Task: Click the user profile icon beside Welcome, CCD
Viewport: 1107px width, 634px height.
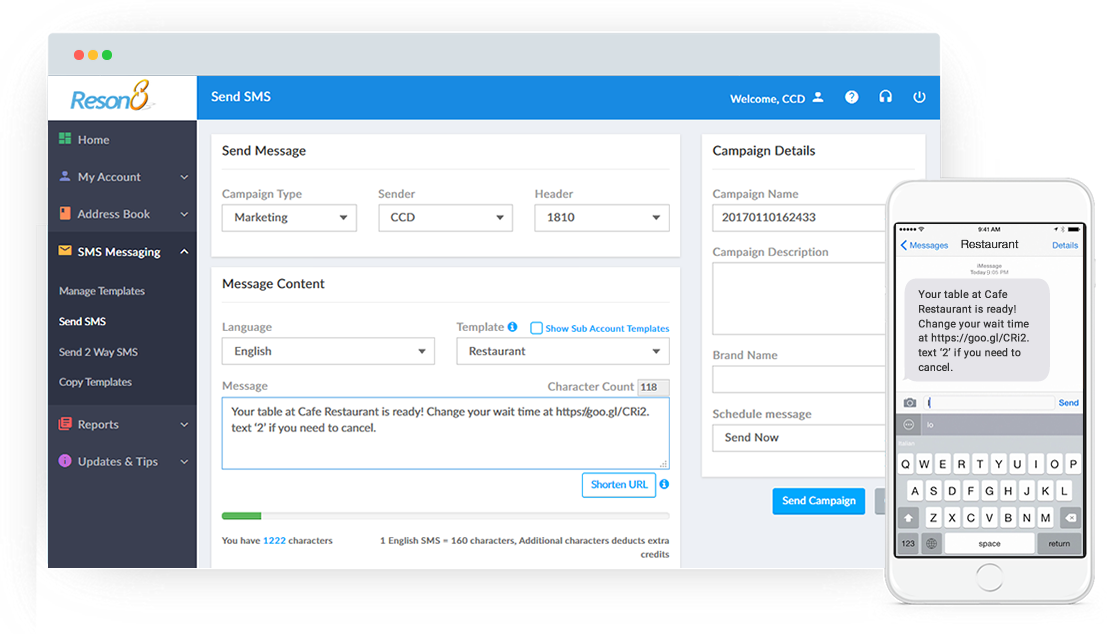Action: point(817,98)
